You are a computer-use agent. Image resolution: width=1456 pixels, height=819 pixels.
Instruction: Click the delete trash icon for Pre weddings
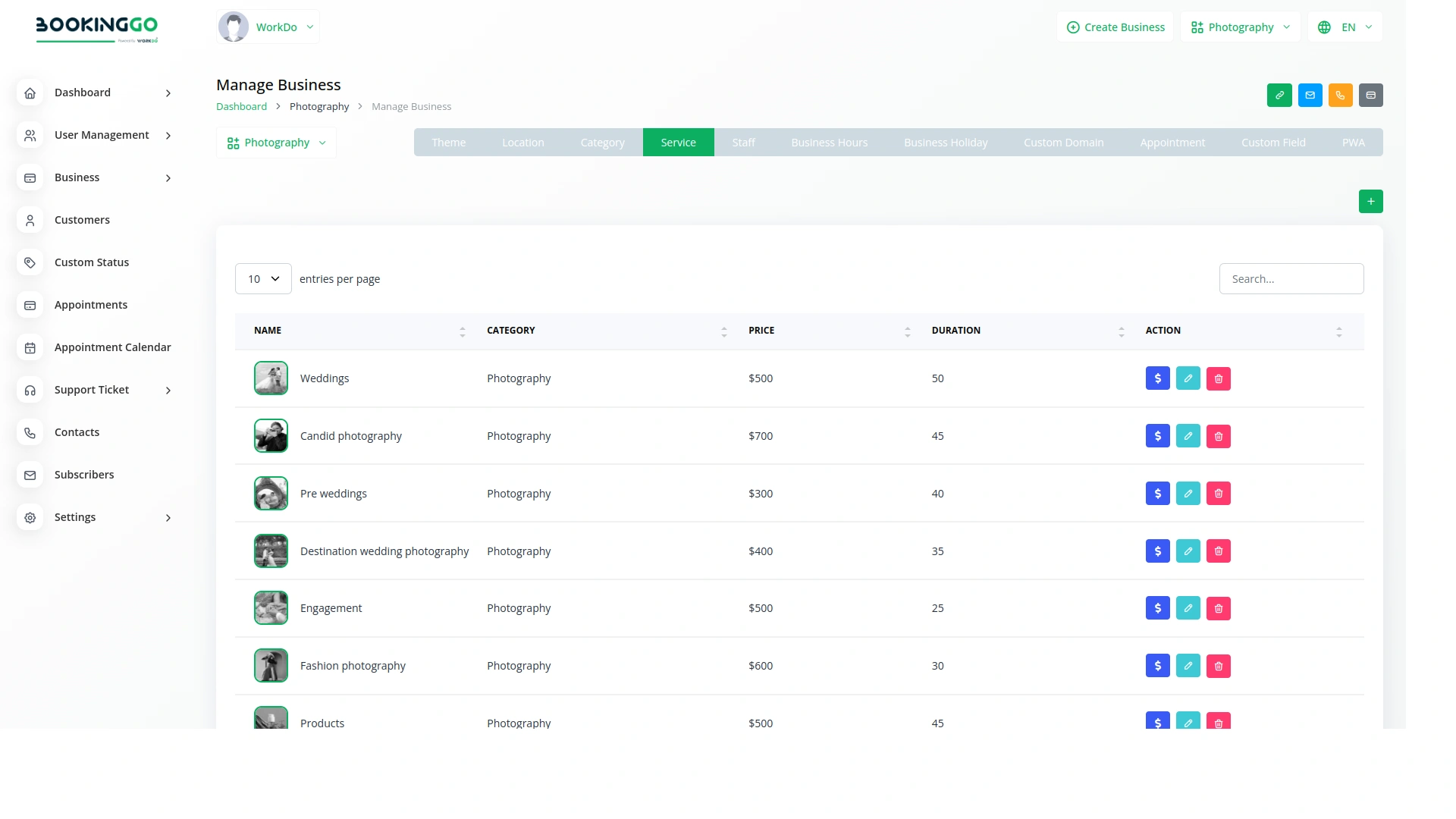(x=1218, y=493)
